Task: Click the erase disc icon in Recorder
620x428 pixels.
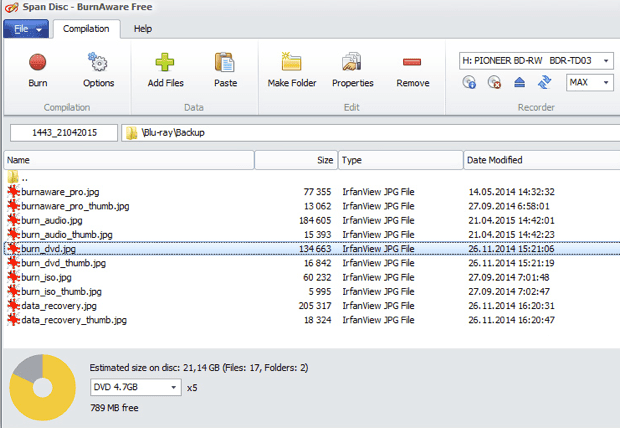Action: coord(494,82)
